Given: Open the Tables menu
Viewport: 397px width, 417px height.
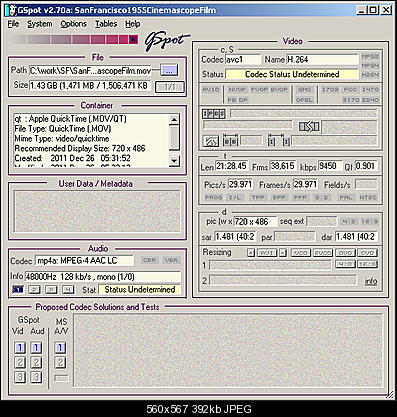Looking at the screenshot, I should point(106,24).
